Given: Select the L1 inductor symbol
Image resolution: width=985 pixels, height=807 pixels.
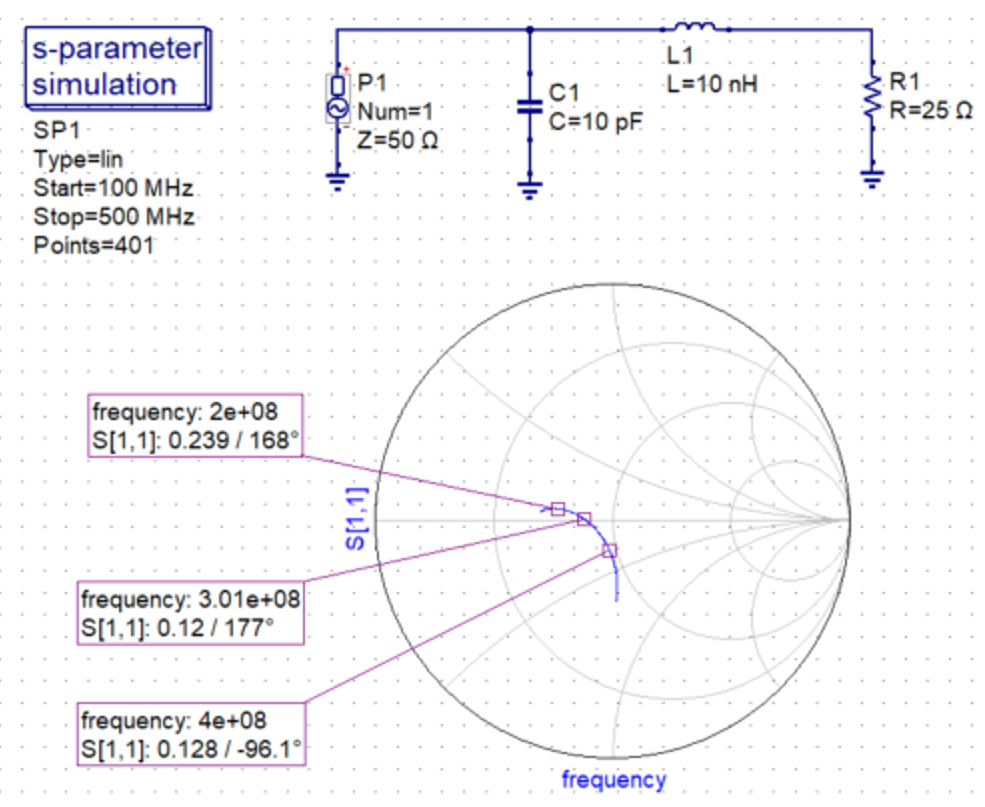Looking at the screenshot, I should tap(695, 27).
